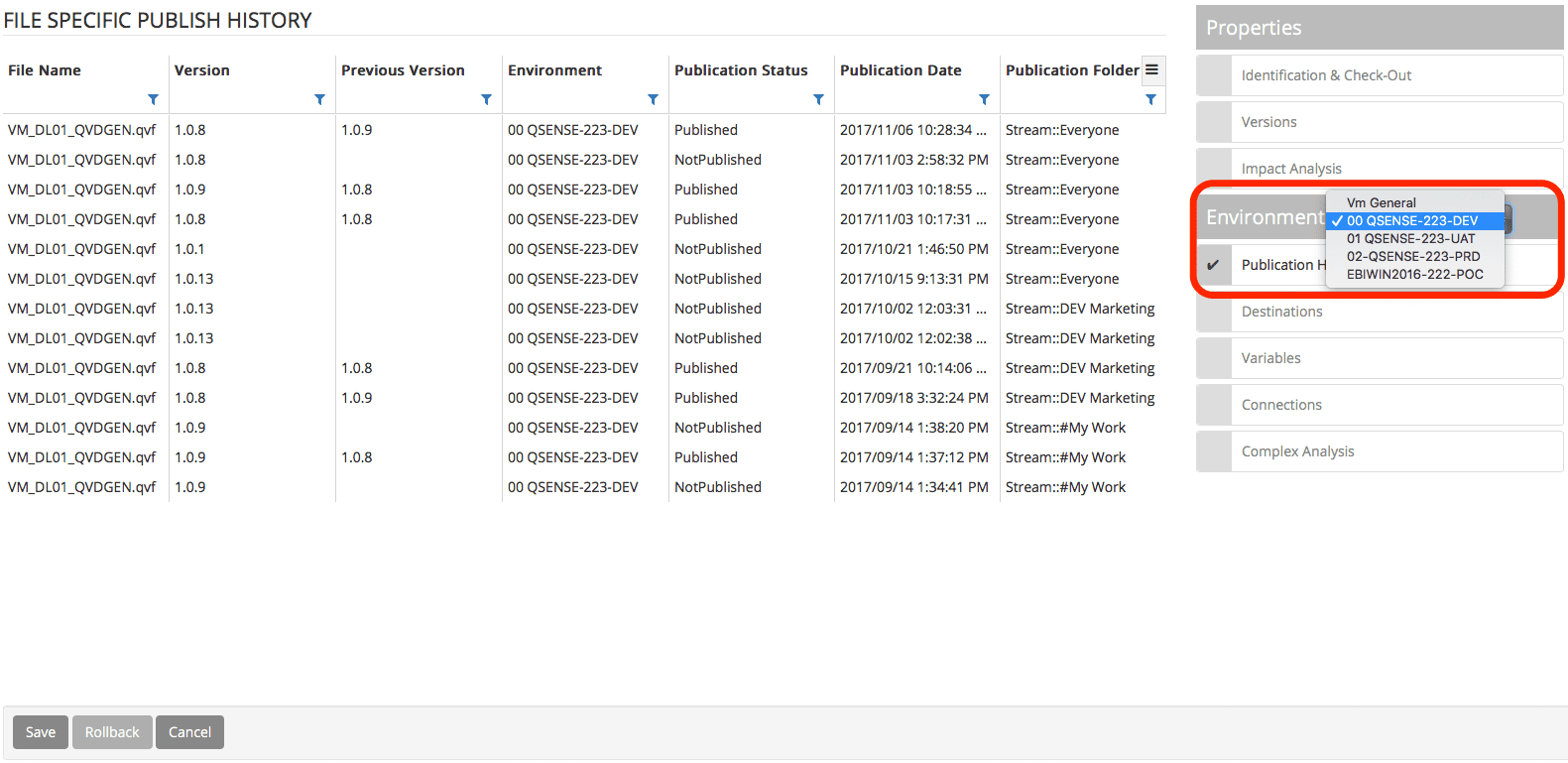
Task: Open the Environment column filter
Action: coord(653,99)
